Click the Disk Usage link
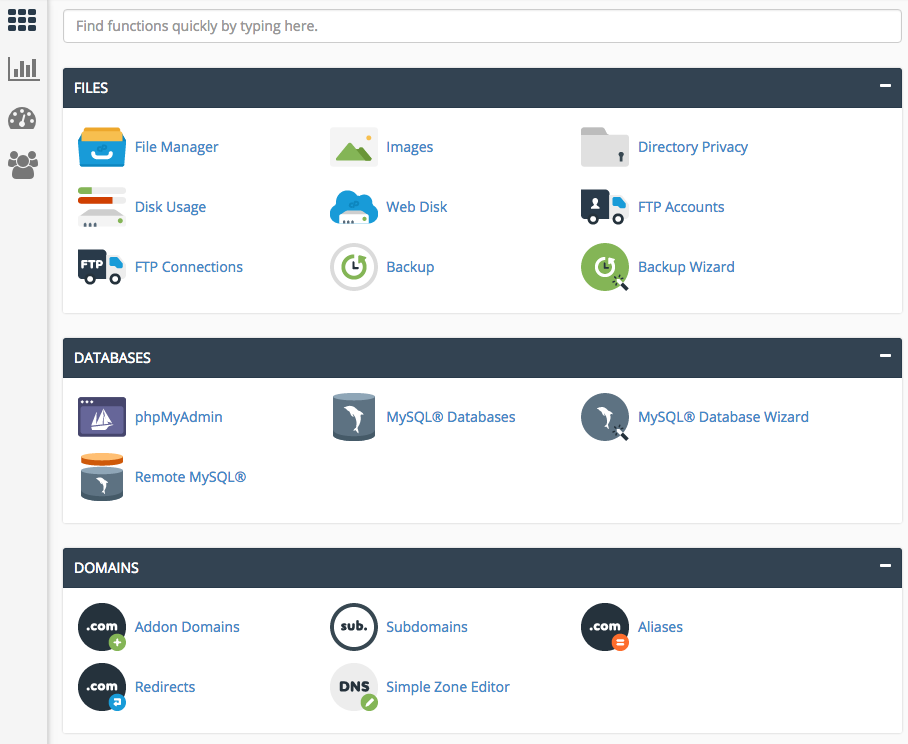Viewport: 908px width, 744px height. (170, 207)
